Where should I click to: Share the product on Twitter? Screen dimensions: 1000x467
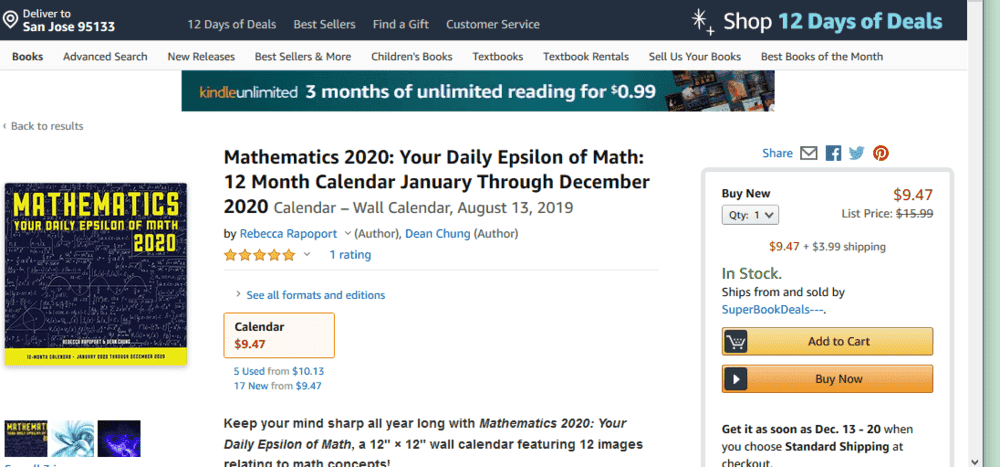(857, 153)
